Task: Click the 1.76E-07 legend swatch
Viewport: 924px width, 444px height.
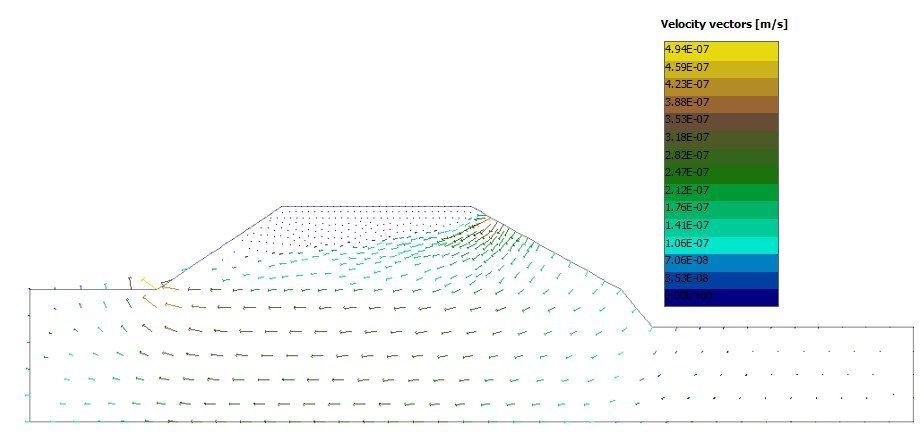Action: [721, 209]
